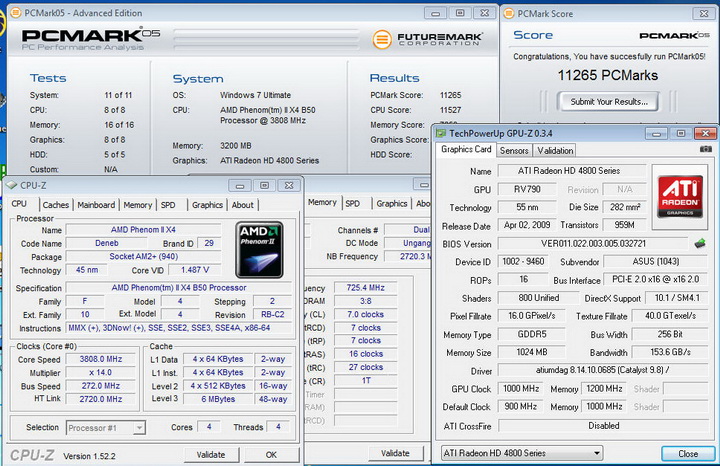Switch to the Mainboard tab in CPU-Z

[x=96, y=205]
